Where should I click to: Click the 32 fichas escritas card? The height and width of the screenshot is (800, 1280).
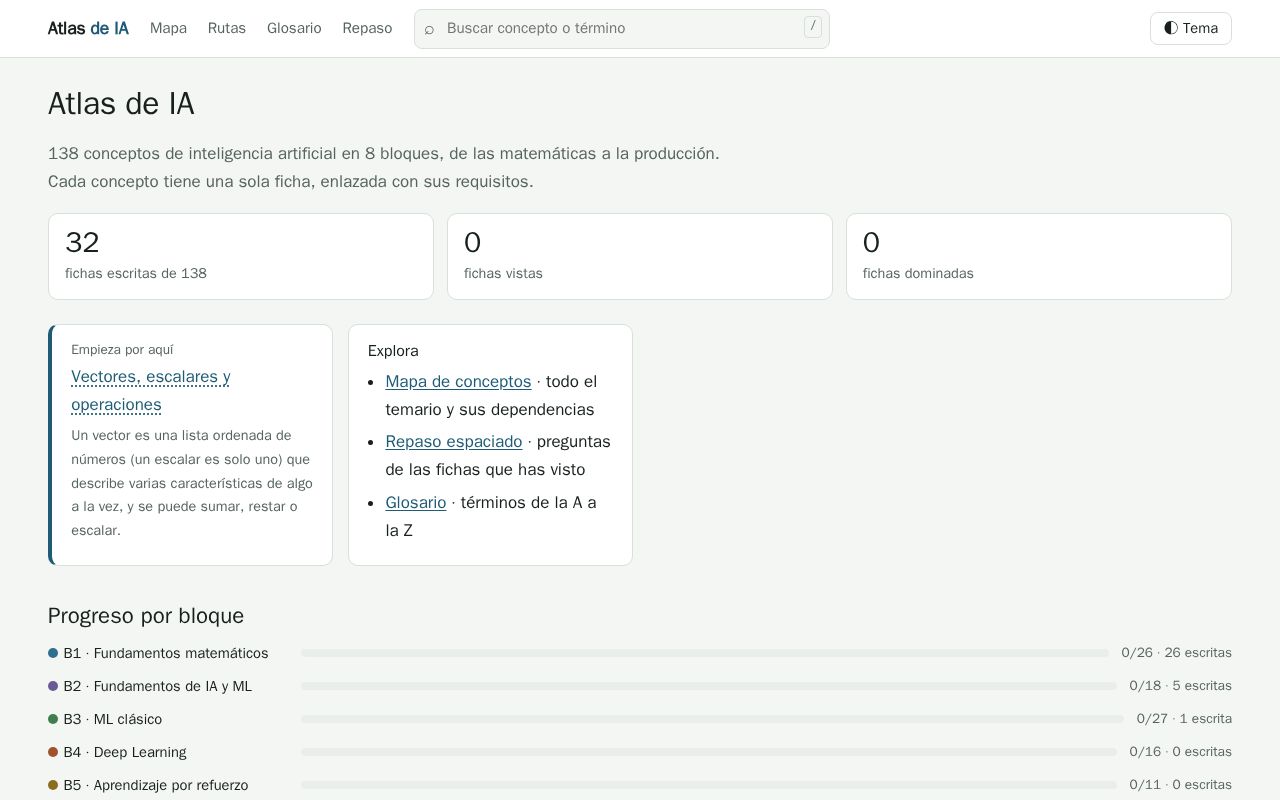pos(241,256)
